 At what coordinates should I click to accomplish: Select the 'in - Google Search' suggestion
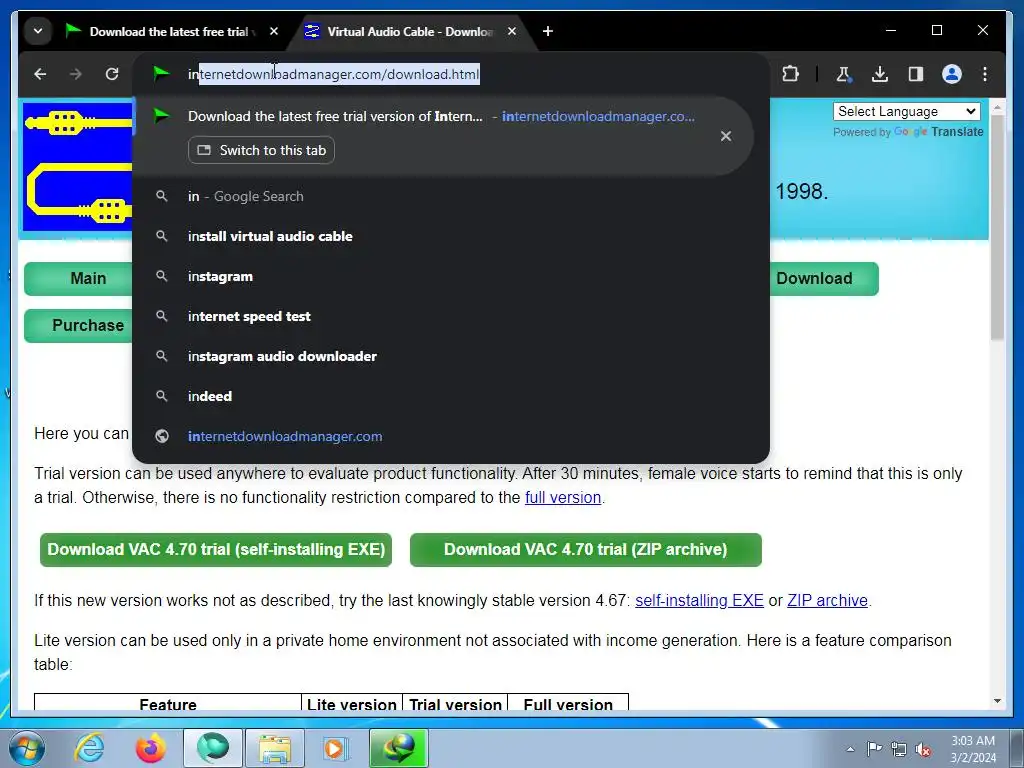[x=451, y=197]
